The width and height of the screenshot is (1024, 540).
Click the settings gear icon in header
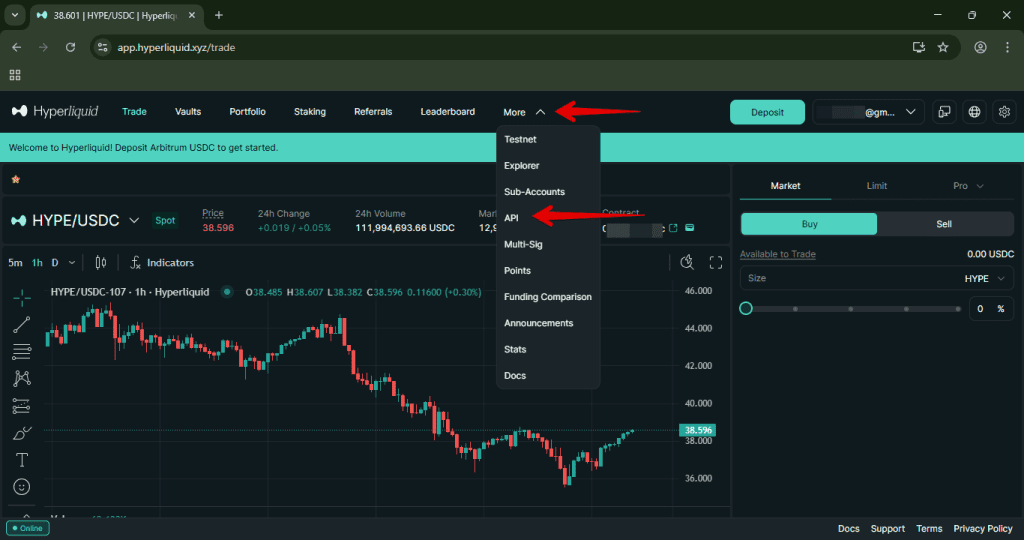(1005, 112)
